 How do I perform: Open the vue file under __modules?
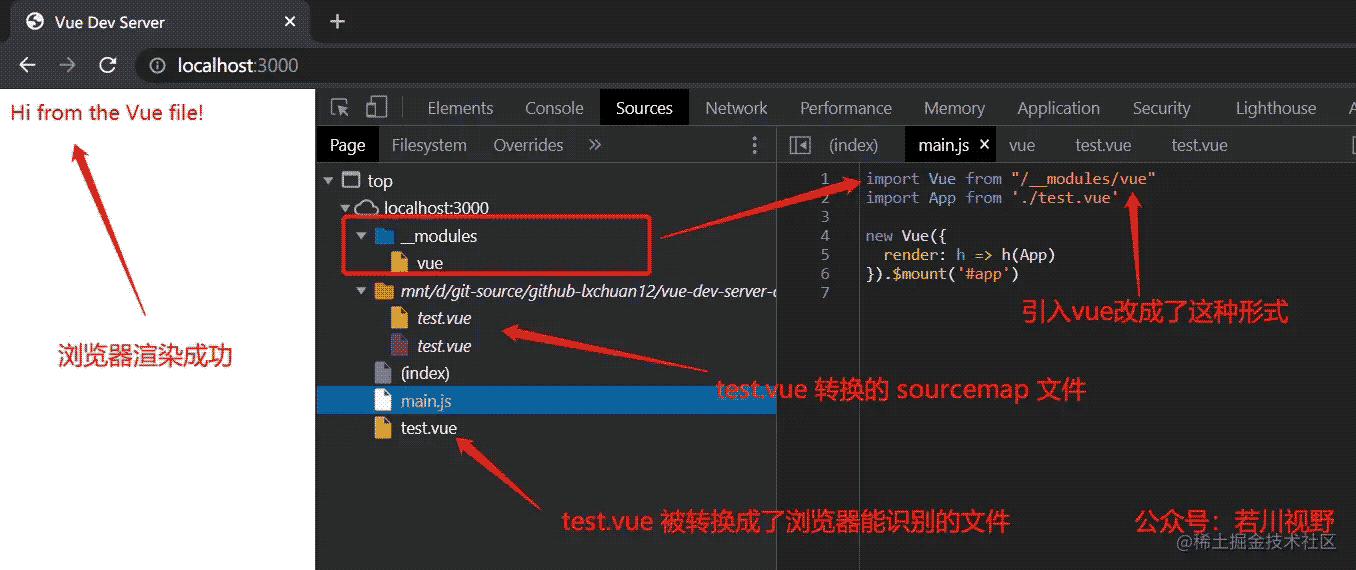point(430,263)
